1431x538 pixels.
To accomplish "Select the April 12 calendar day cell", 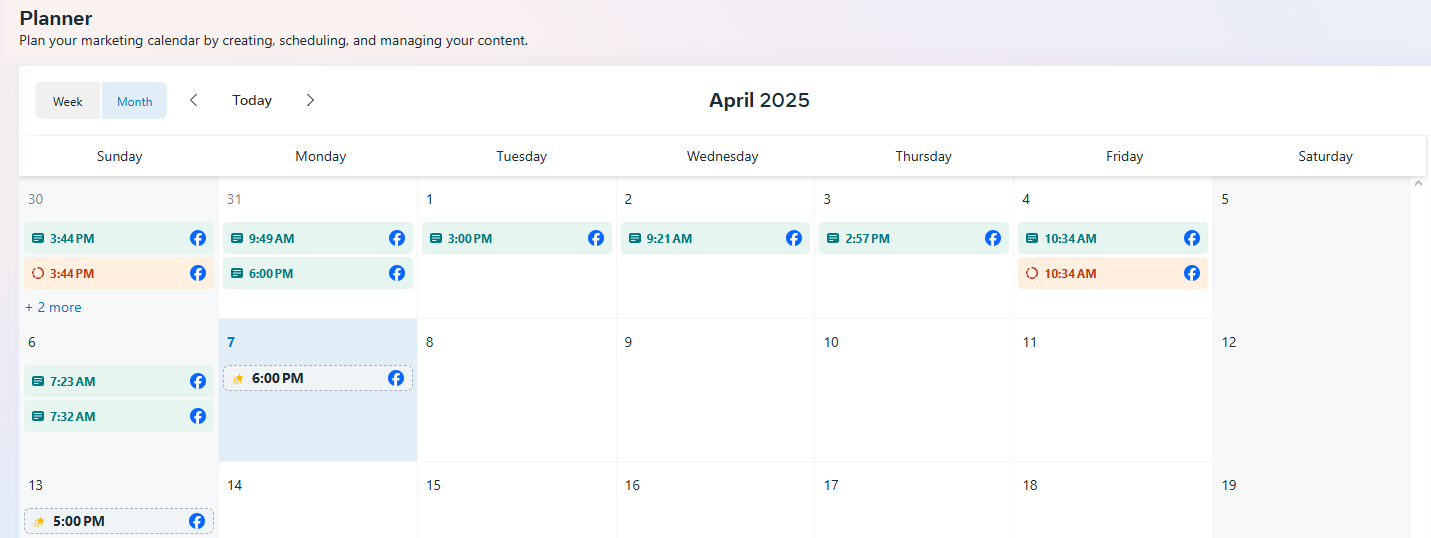I will tap(1312, 390).
